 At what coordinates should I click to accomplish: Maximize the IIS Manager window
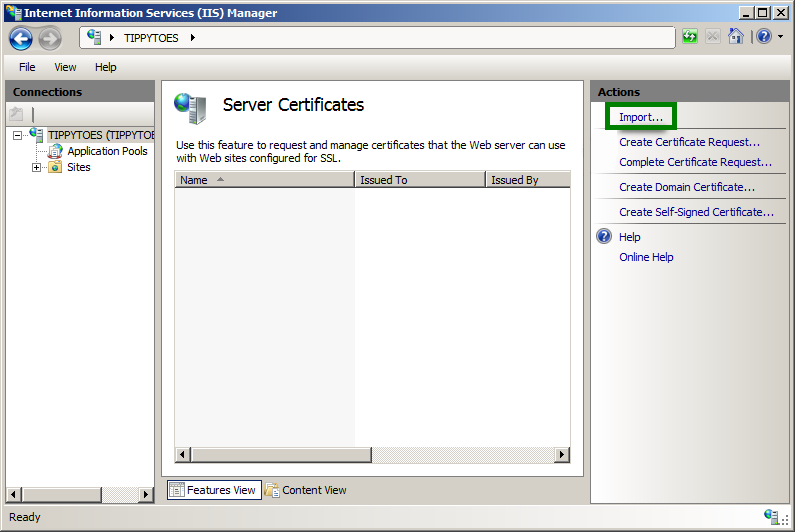point(763,13)
